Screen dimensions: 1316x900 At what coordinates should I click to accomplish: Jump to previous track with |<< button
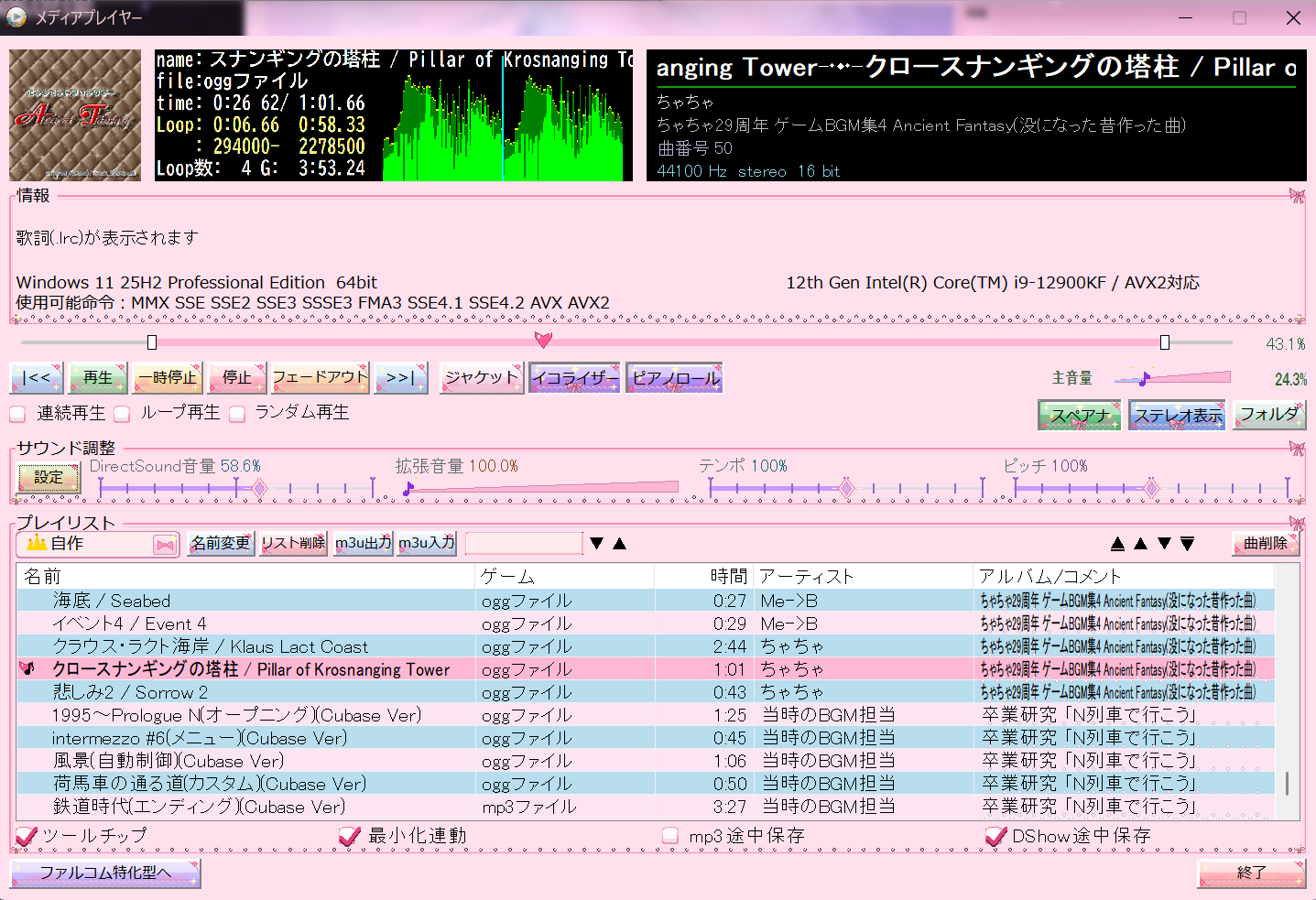[37, 377]
